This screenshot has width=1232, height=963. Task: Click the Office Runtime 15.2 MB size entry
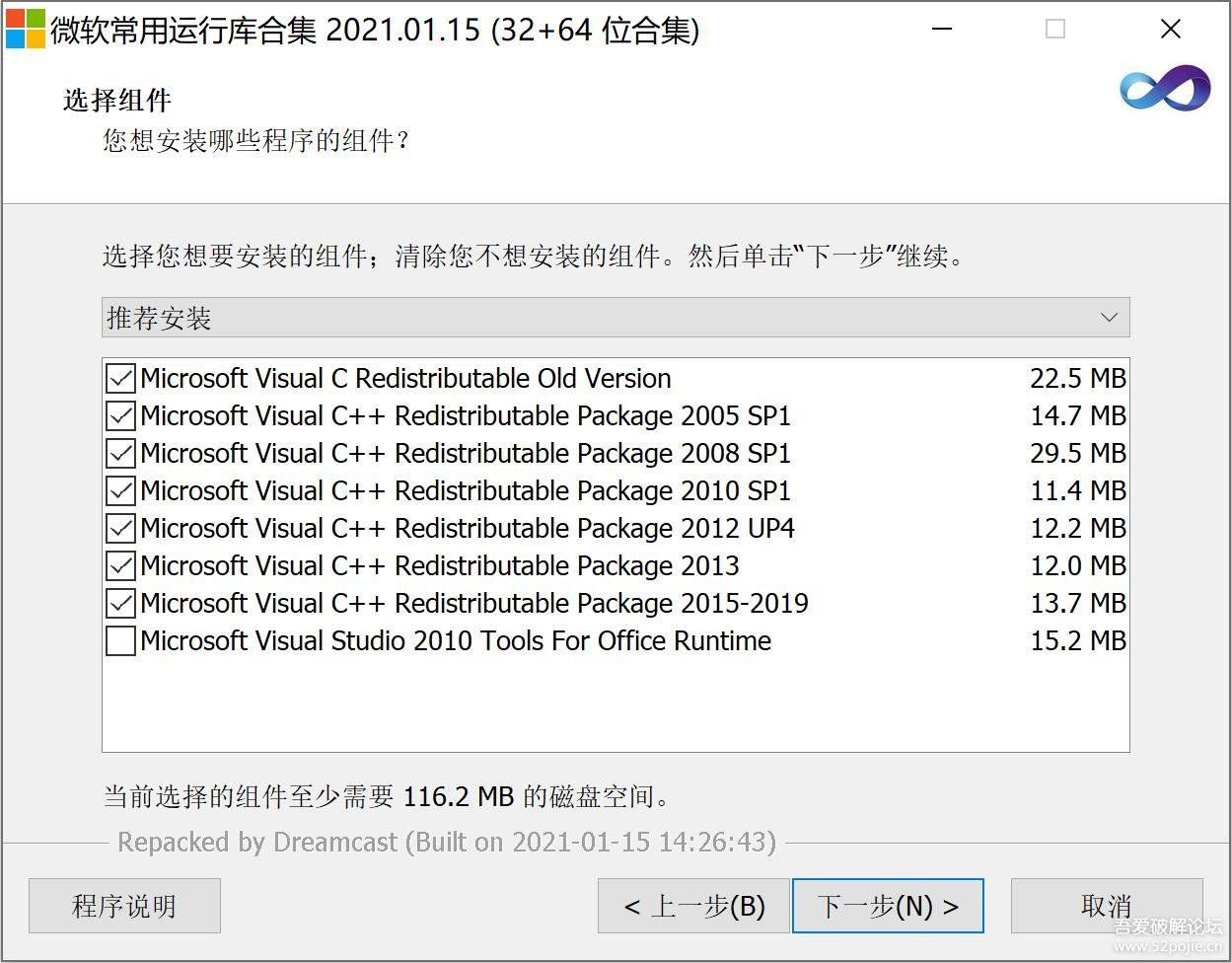[1077, 641]
